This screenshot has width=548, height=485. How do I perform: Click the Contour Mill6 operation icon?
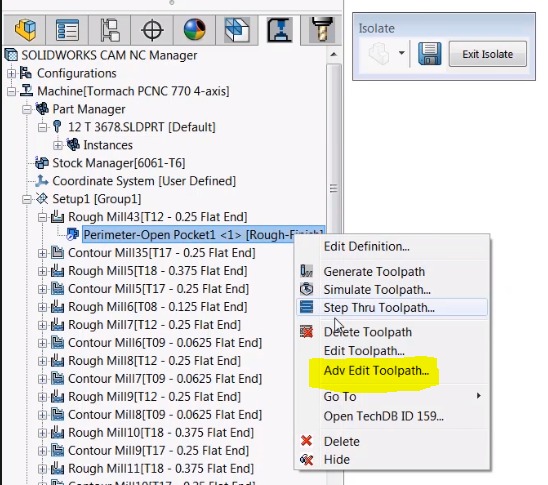58,342
